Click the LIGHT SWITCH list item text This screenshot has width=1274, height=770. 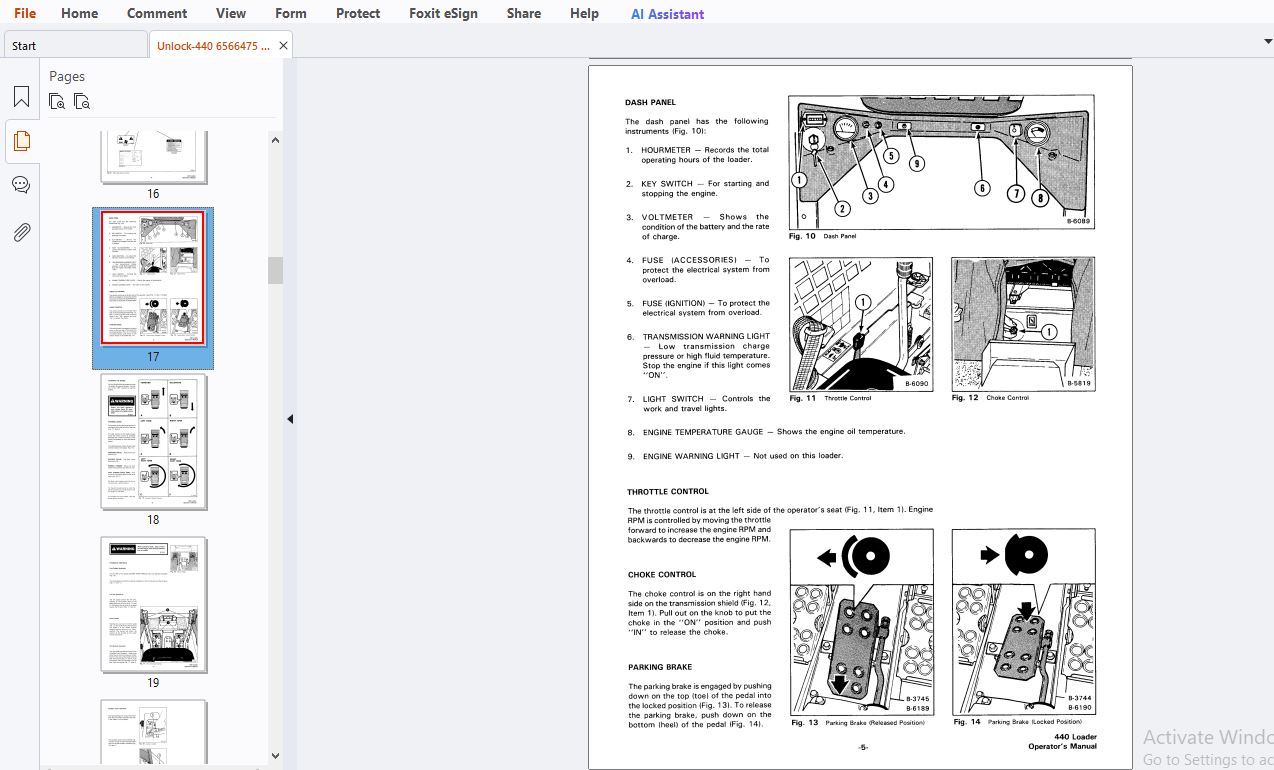(x=706, y=404)
